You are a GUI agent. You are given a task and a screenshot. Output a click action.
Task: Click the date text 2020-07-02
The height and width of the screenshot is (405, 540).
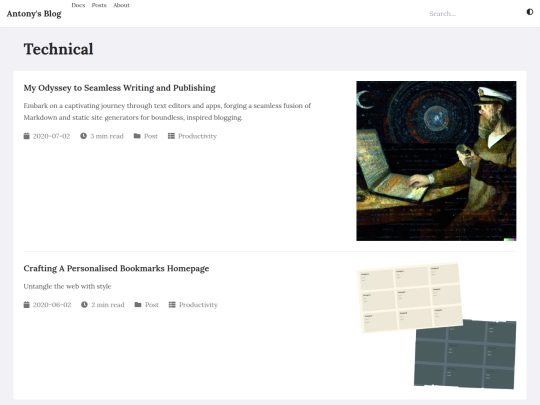(x=51, y=136)
